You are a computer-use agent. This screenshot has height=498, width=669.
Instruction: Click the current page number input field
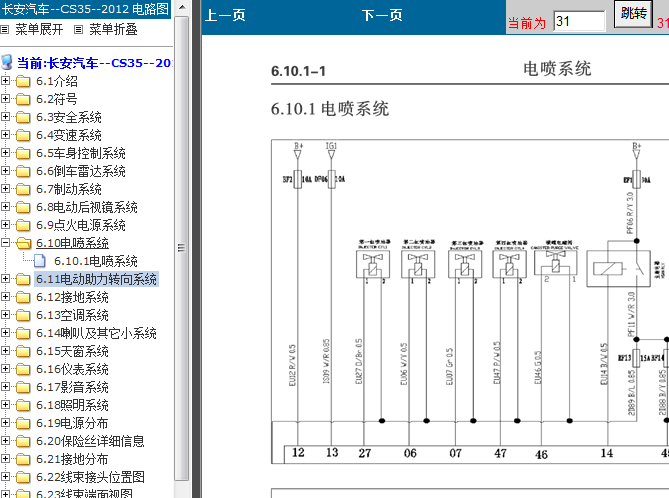coord(579,21)
